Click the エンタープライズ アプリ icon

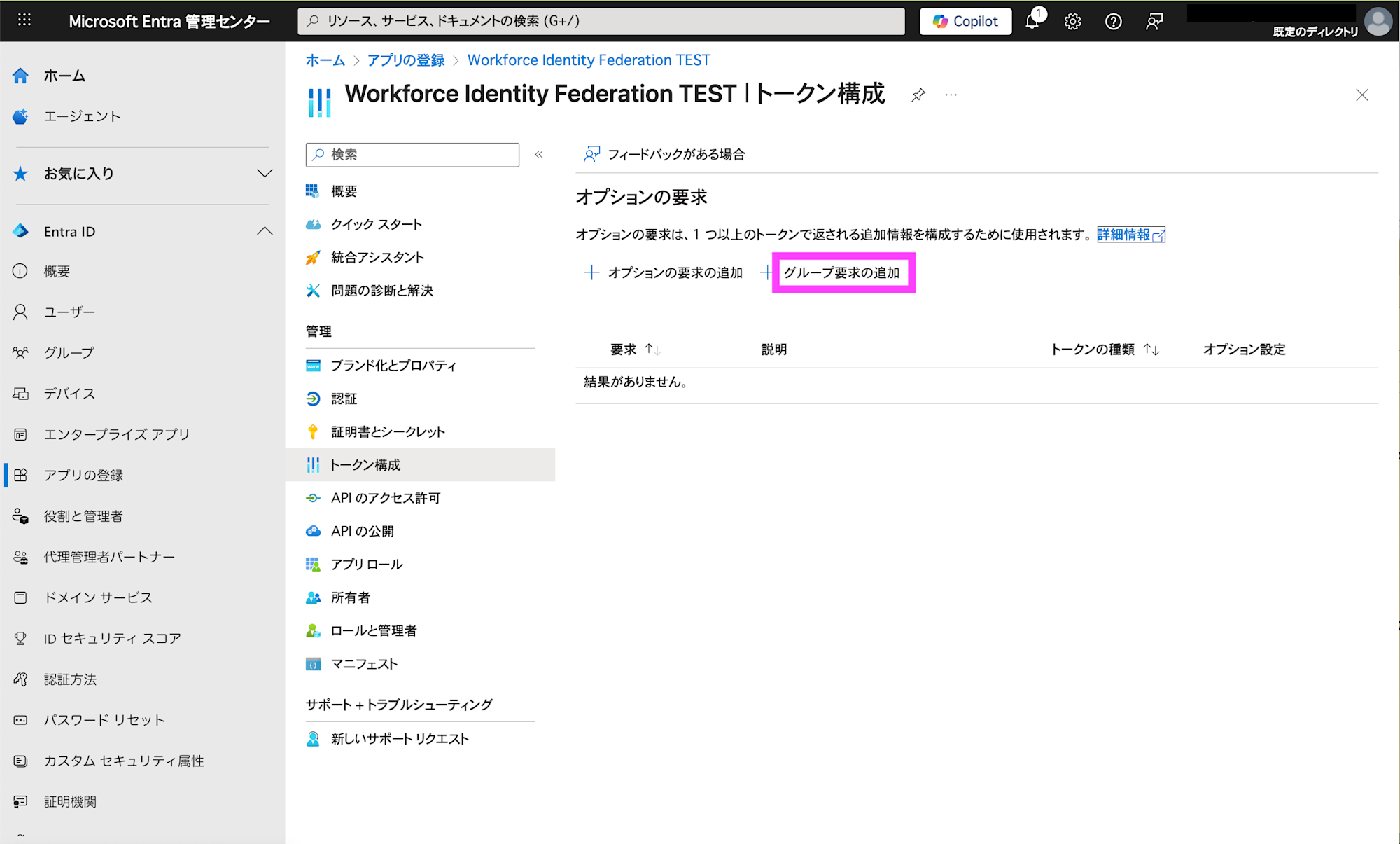pos(21,434)
